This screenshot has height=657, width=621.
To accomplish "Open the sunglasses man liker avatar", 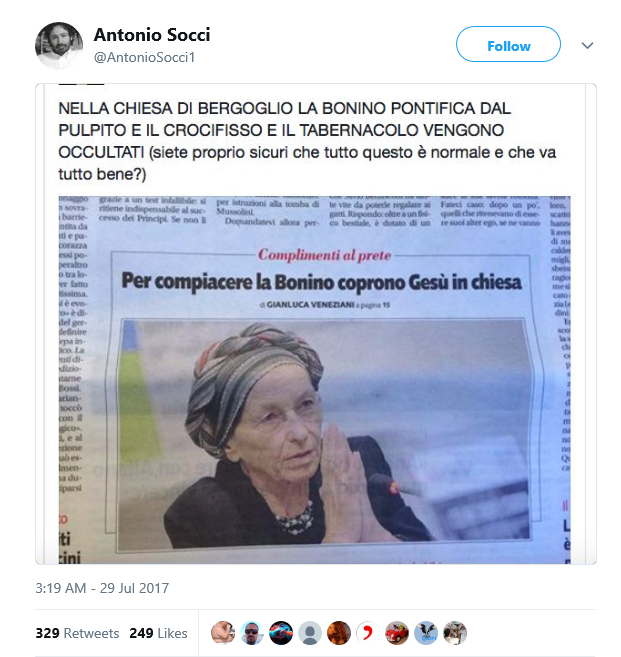I will (252, 633).
